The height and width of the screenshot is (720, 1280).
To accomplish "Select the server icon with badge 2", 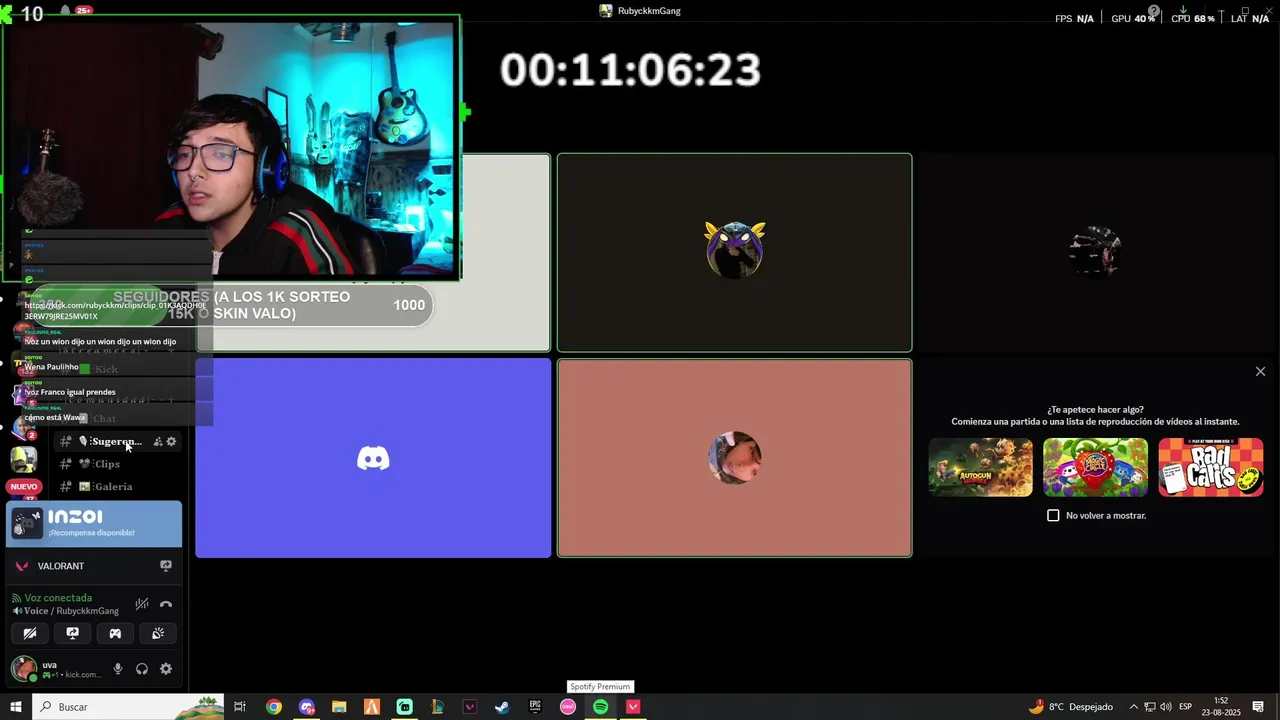I will (23, 428).
